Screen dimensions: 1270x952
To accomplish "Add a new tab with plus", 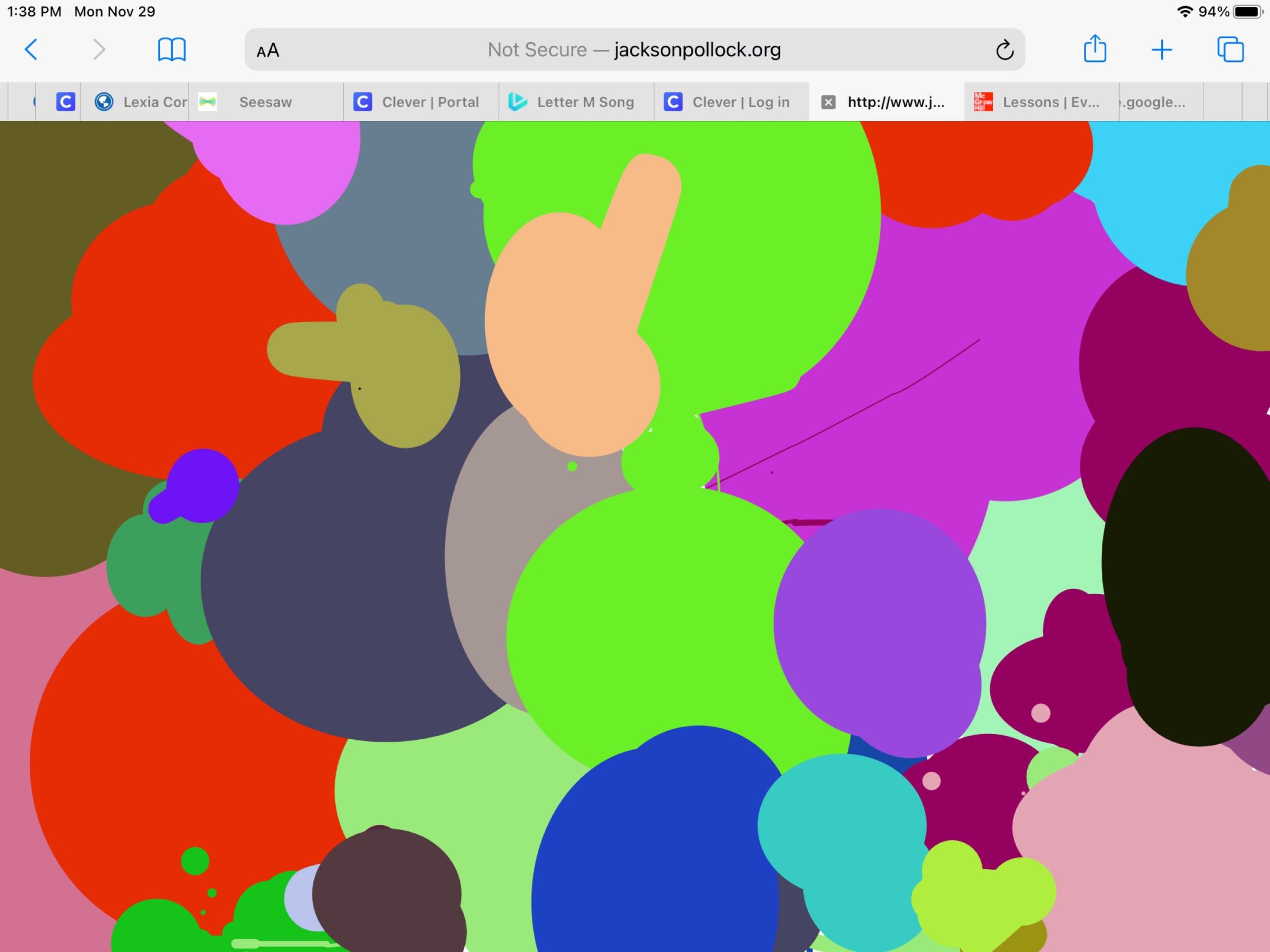I will click(1161, 50).
